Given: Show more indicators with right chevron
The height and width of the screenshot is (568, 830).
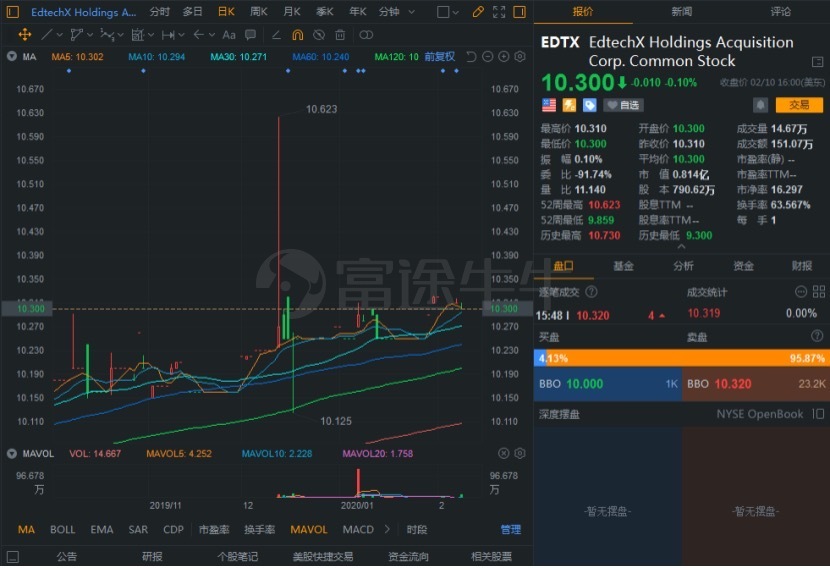Looking at the screenshot, I should (387, 529).
